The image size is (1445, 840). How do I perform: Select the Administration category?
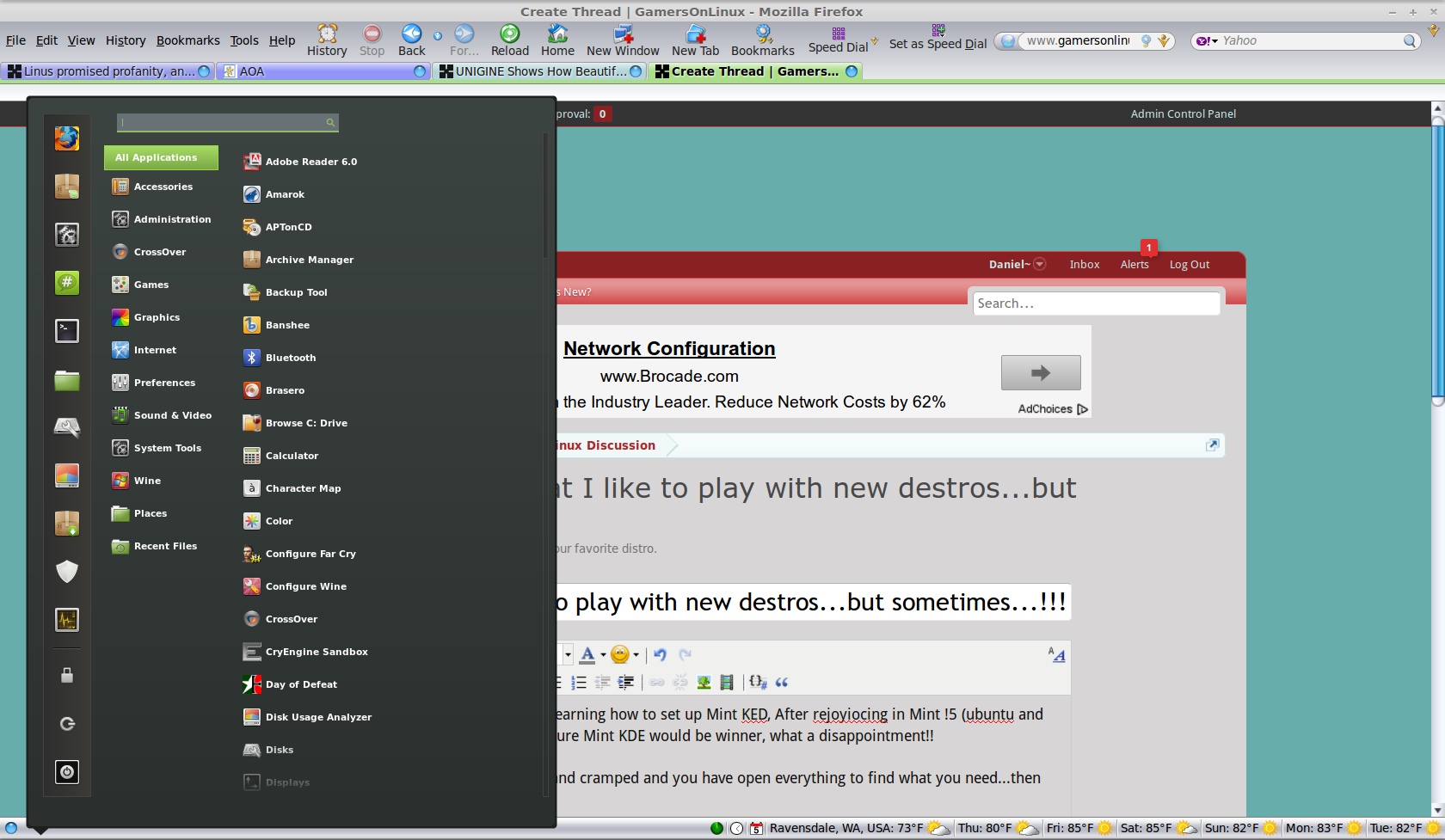tap(161, 219)
